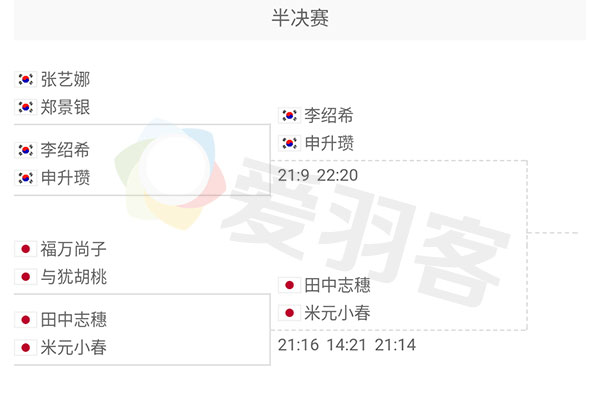Click the flag beside 申升瓒 above the 21:9 score
Screen dimensions: 600x416
[x=289, y=143]
